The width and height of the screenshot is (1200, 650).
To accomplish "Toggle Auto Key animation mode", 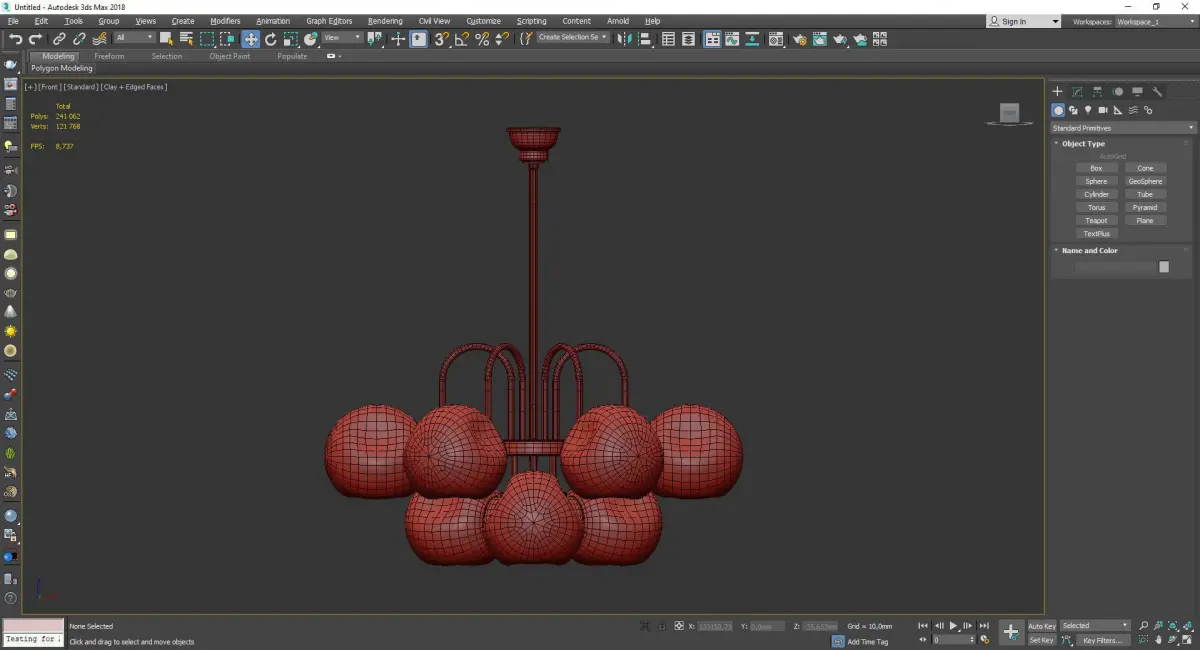I will click(1041, 626).
